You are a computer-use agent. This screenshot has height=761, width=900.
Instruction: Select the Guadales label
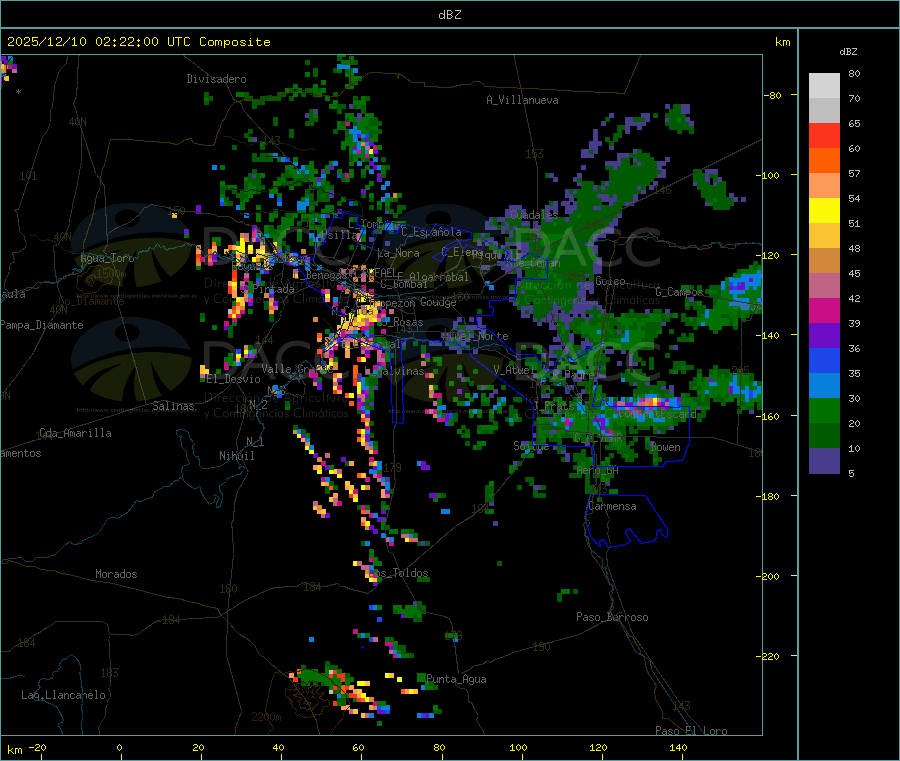(x=534, y=215)
